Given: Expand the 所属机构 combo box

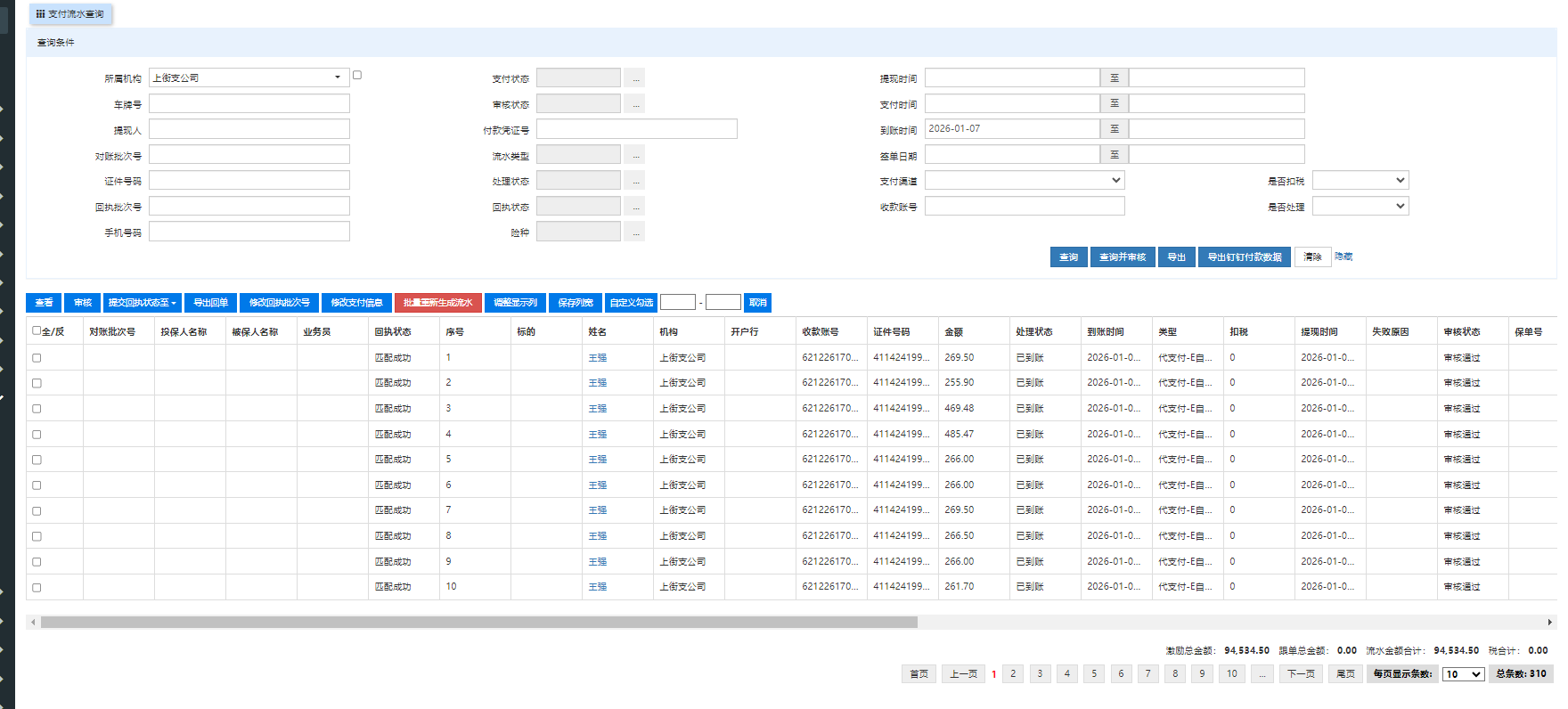Looking at the screenshot, I should [x=338, y=77].
